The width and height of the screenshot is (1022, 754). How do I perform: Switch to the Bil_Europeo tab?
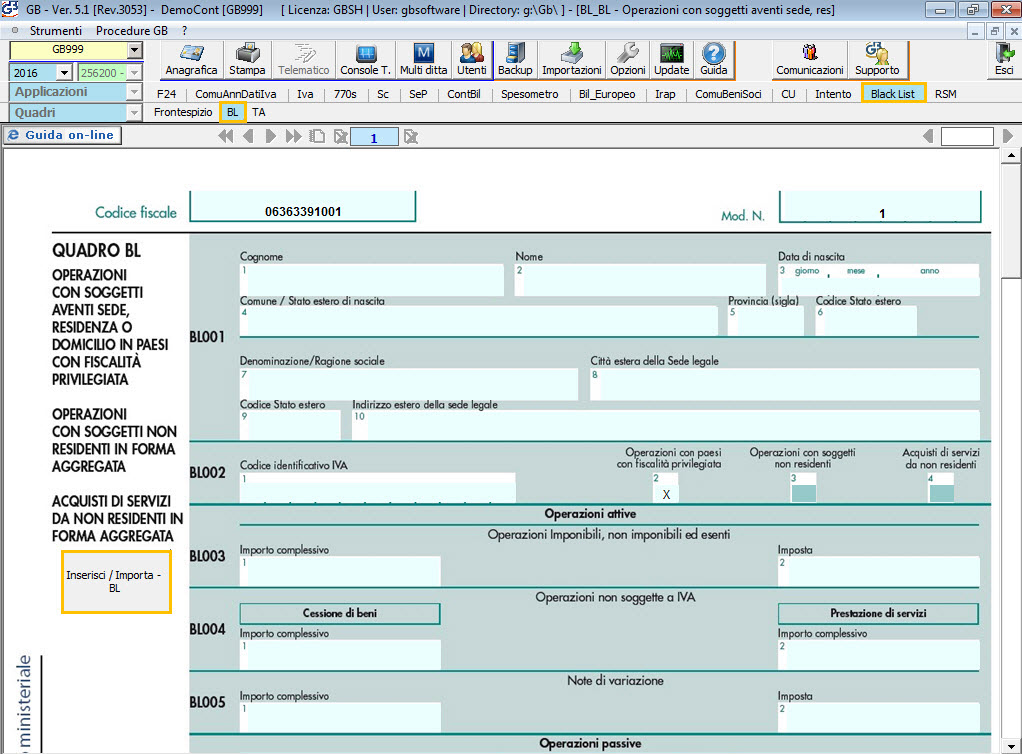point(607,94)
